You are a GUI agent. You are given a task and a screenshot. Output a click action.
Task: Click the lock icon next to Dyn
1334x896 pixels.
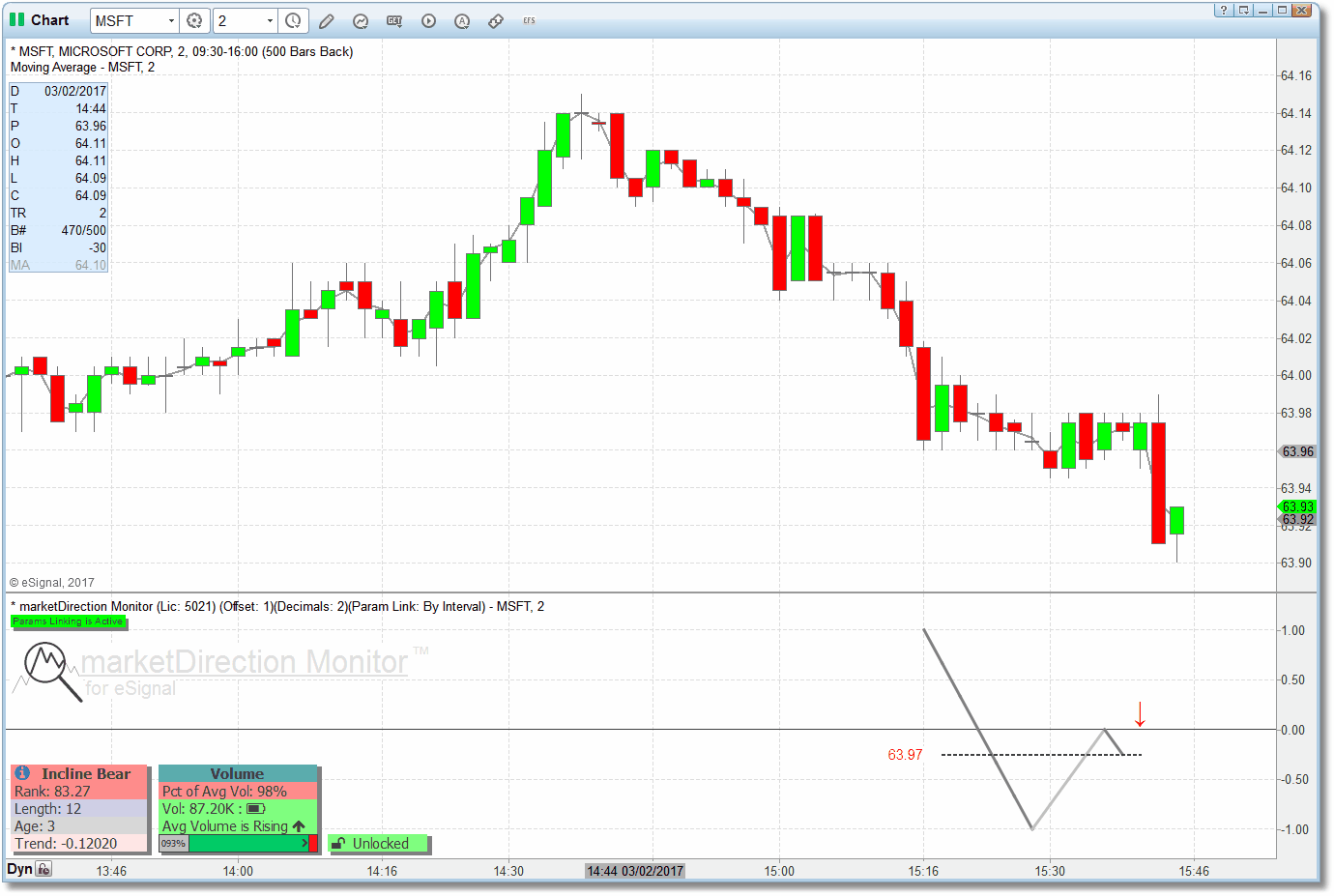43,869
